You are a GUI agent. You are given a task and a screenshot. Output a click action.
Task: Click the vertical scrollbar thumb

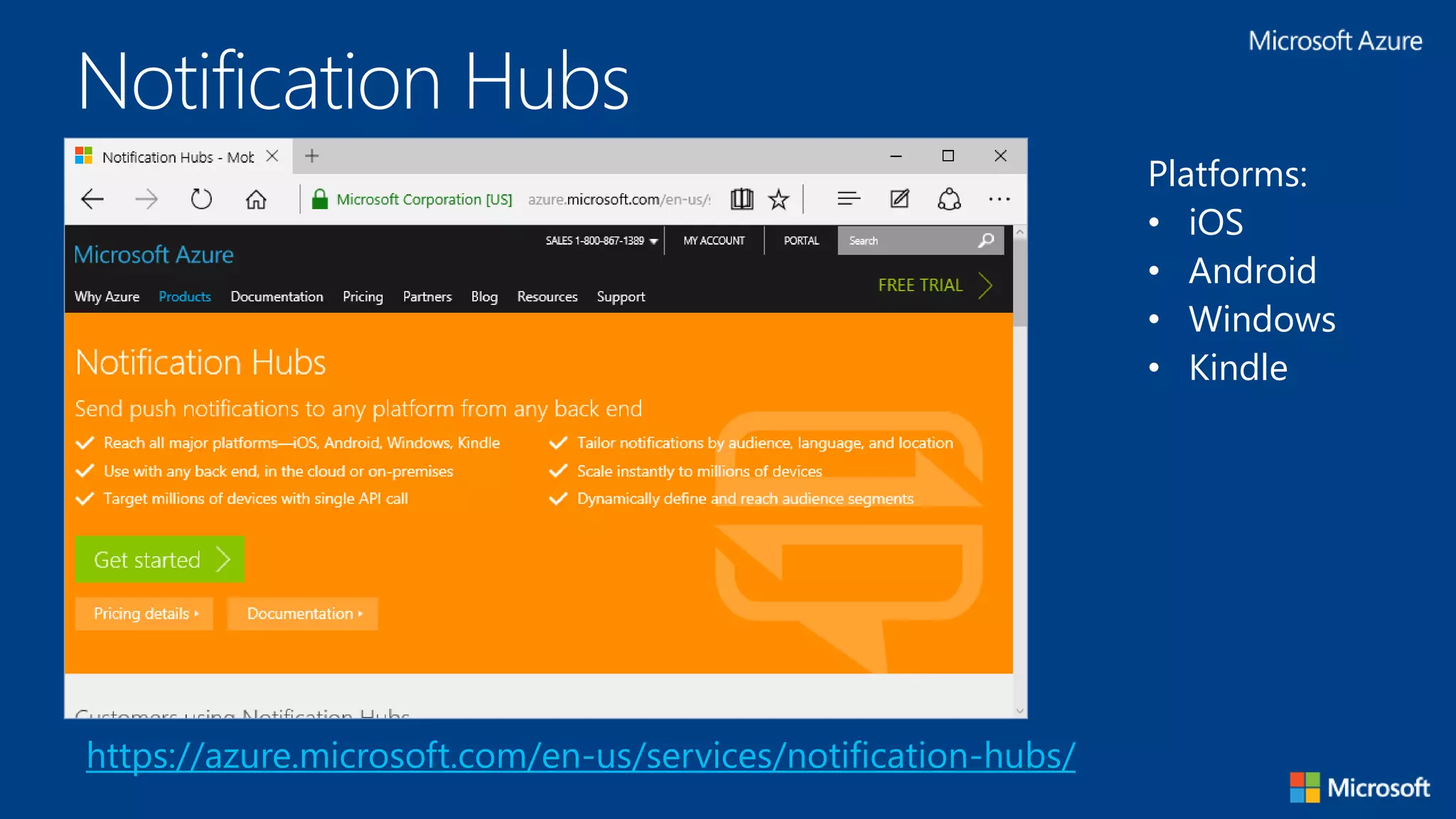click(x=1020, y=283)
